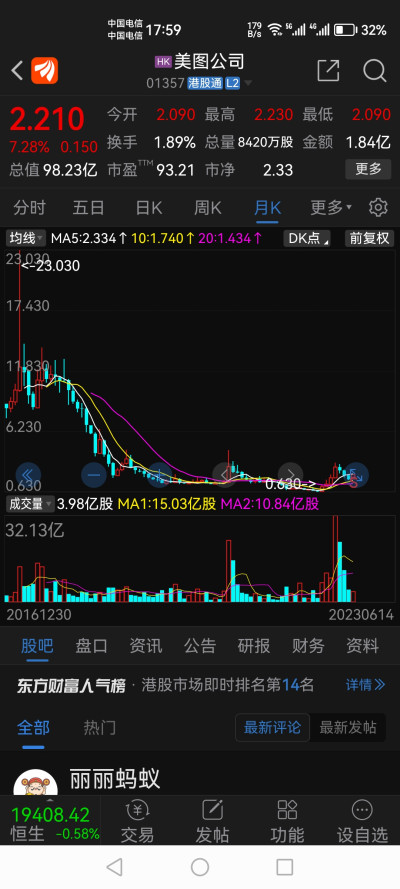This screenshot has width=400, height=889.
Task: Toggle the 前复权 adjustment option
Action: coord(369,238)
